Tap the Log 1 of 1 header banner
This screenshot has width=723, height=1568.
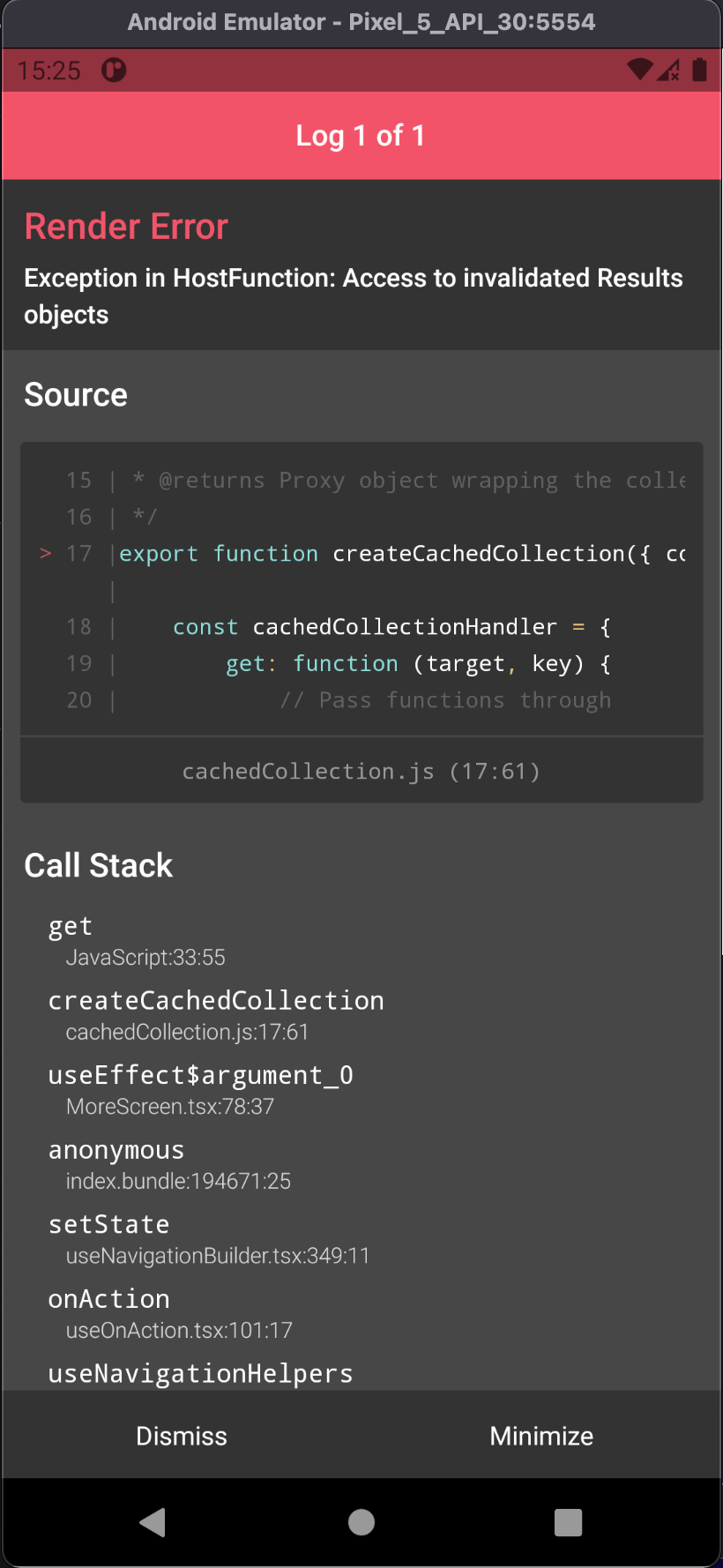click(361, 135)
